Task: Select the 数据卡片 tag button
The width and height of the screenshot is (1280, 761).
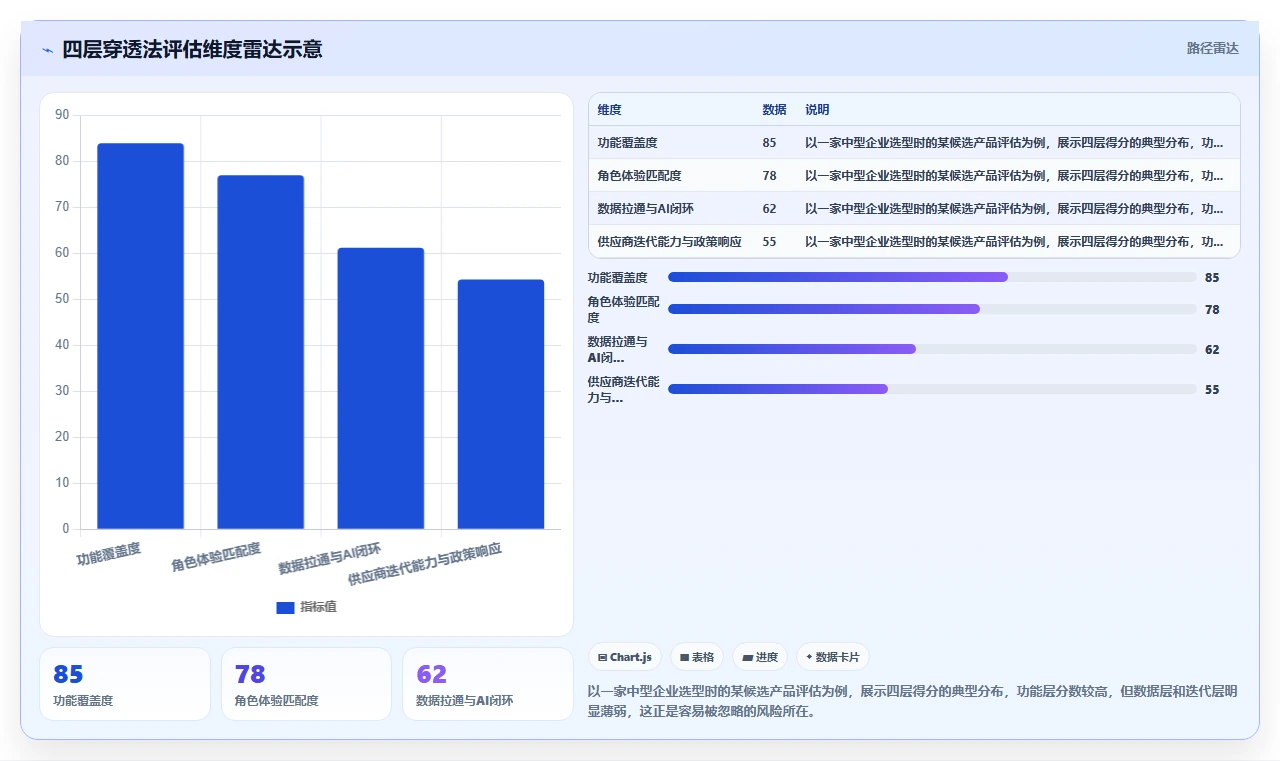Action: point(833,657)
